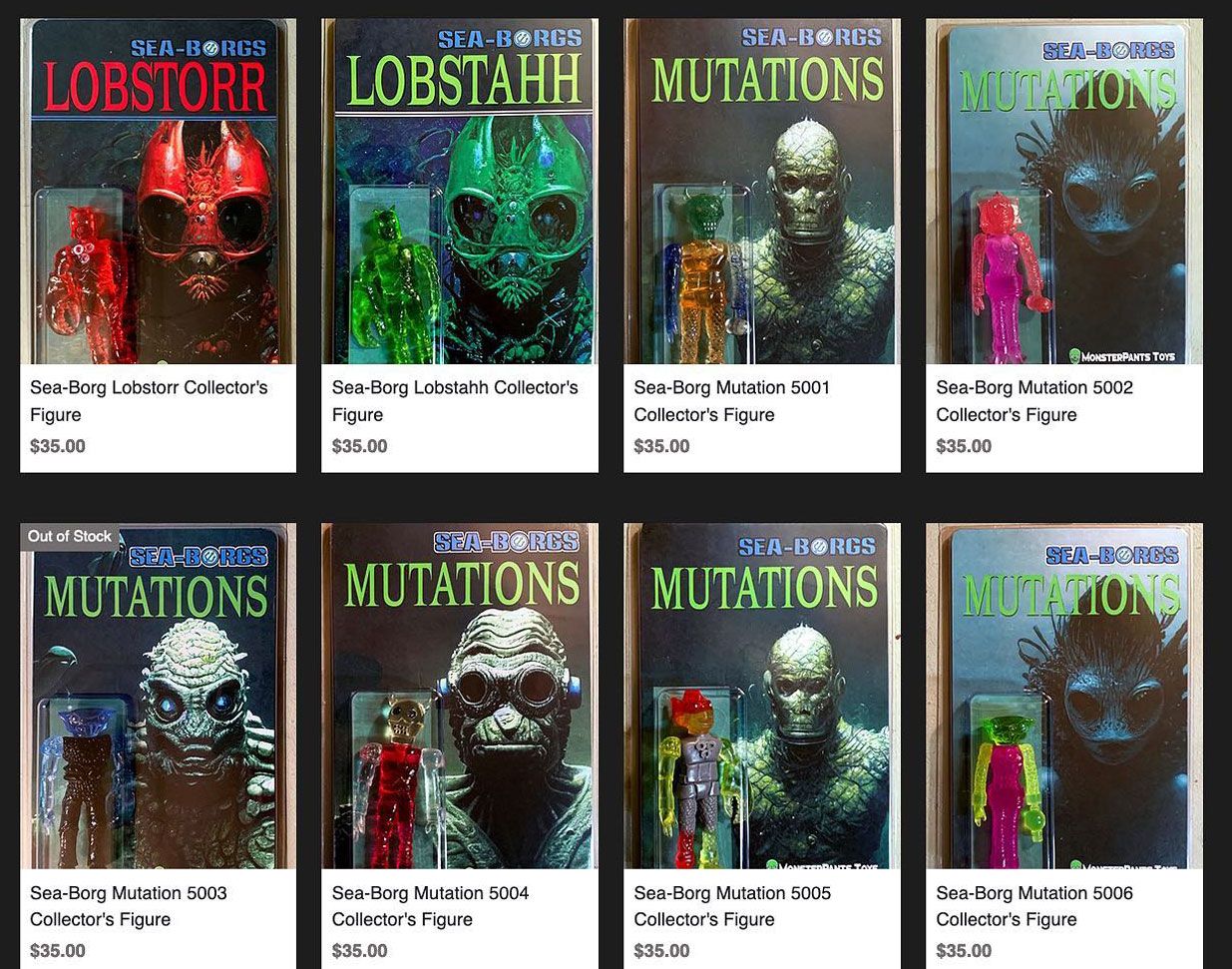The image size is (1232, 969).
Task: Open Sea-Borg Mutation 5006 title link
Action: click(x=1034, y=906)
